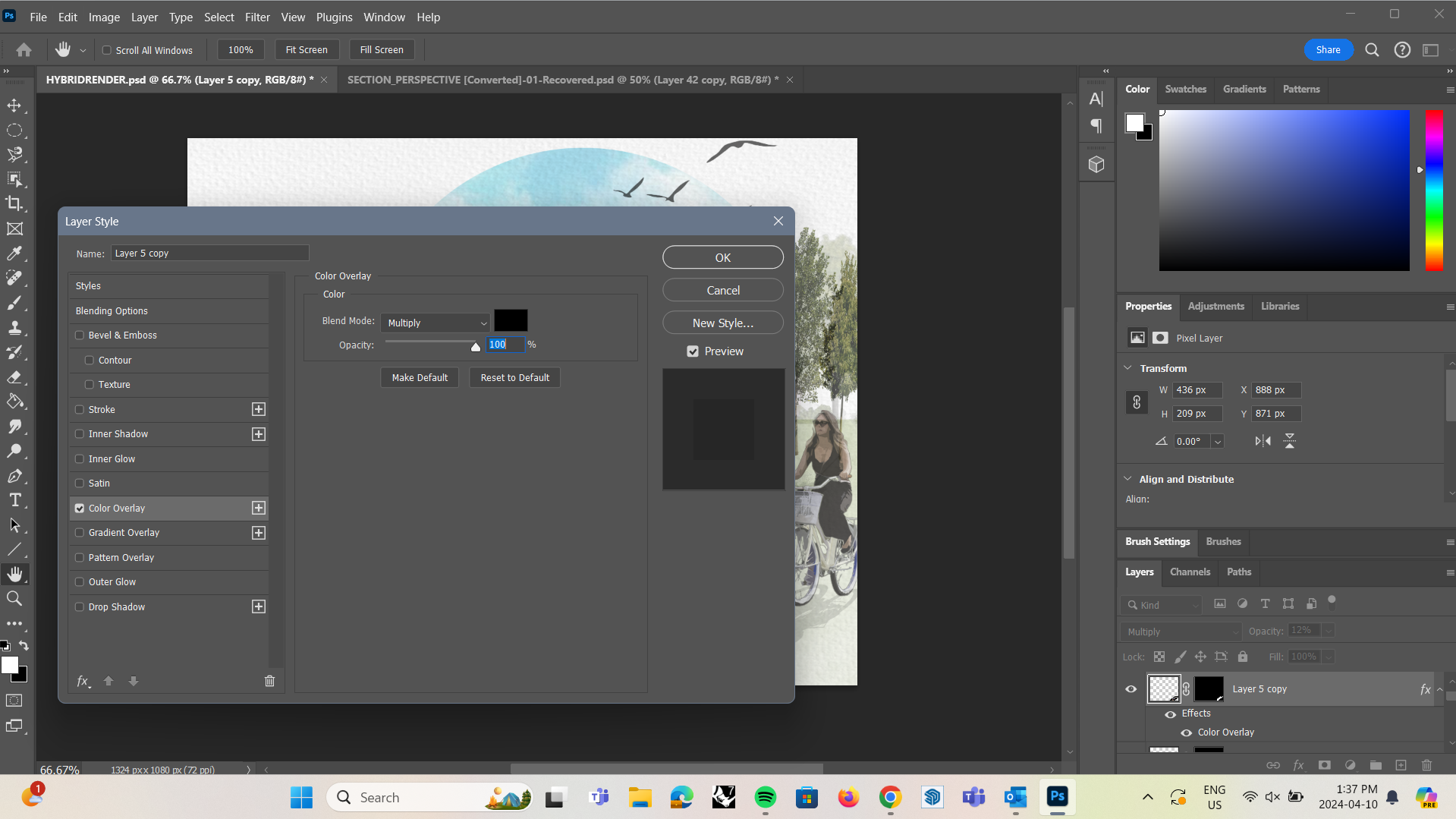Viewport: 1456px width, 819px height.
Task: Collapse the Transform section
Action: pos(1127,367)
